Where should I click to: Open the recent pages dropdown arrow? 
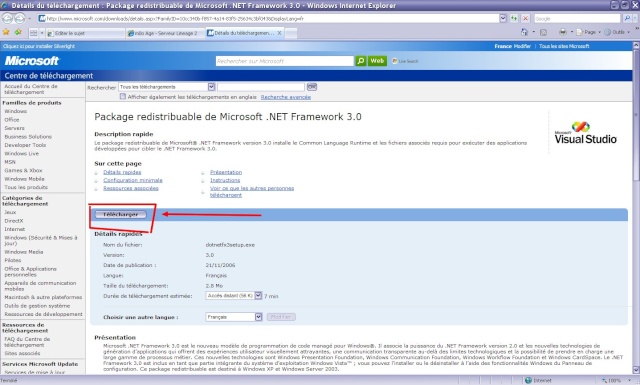(29, 19)
